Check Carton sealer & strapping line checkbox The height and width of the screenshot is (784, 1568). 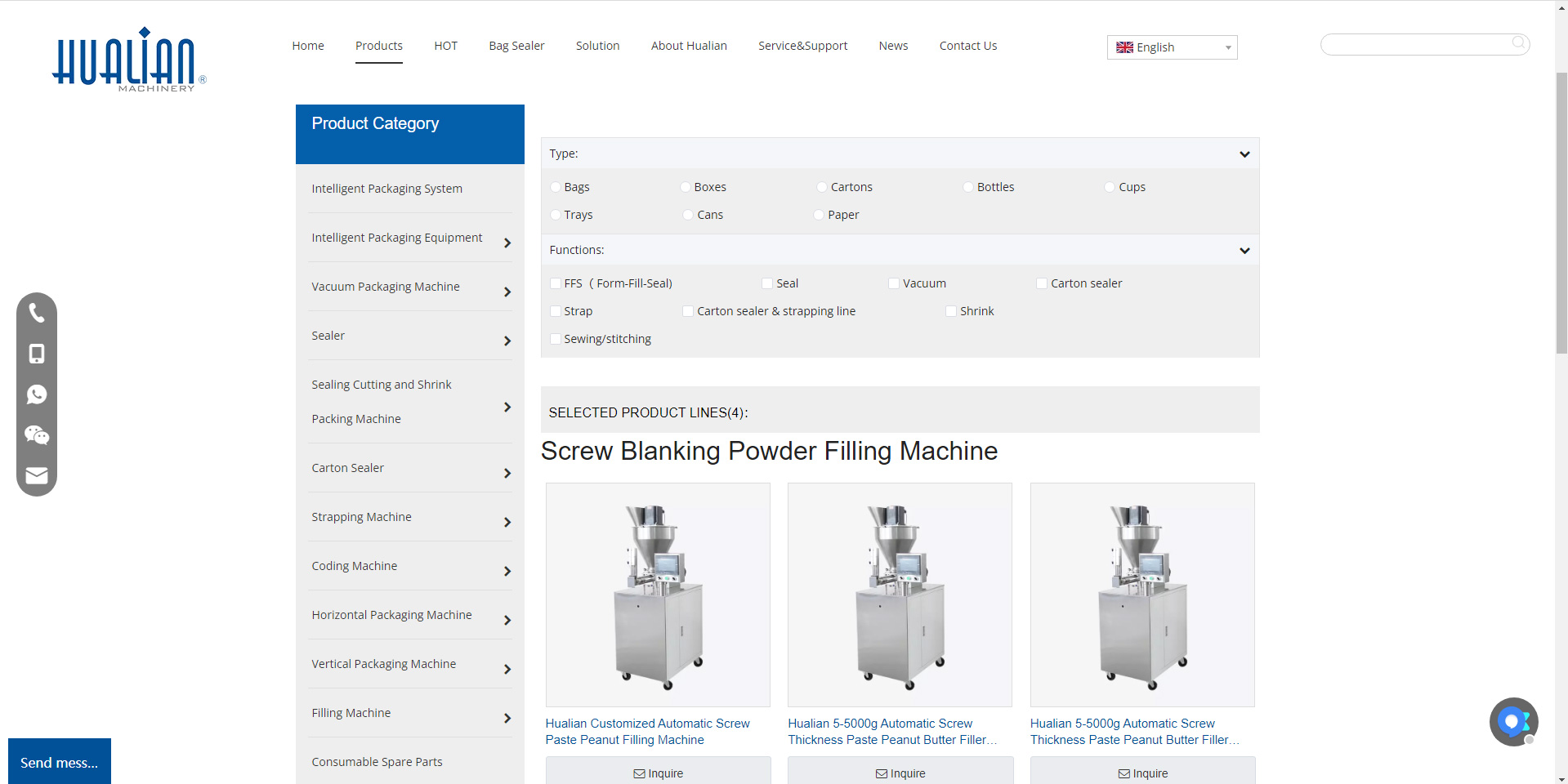(x=688, y=311)
